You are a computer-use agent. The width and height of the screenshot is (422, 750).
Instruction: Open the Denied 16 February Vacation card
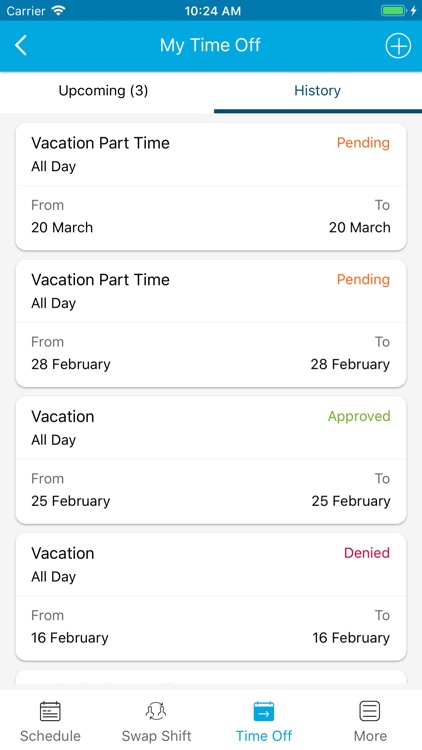(211, 596)
